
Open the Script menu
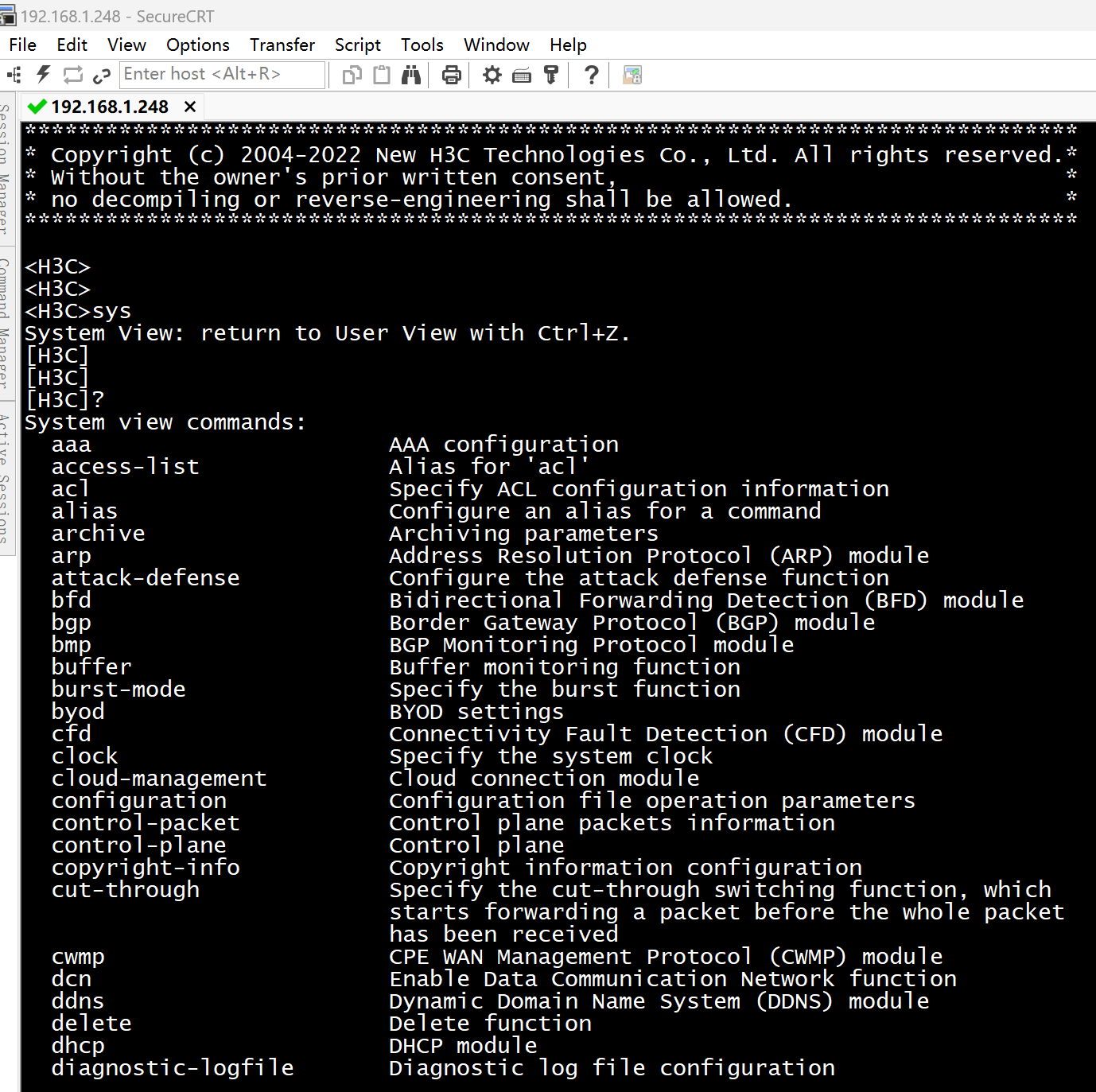click(357, 45)
